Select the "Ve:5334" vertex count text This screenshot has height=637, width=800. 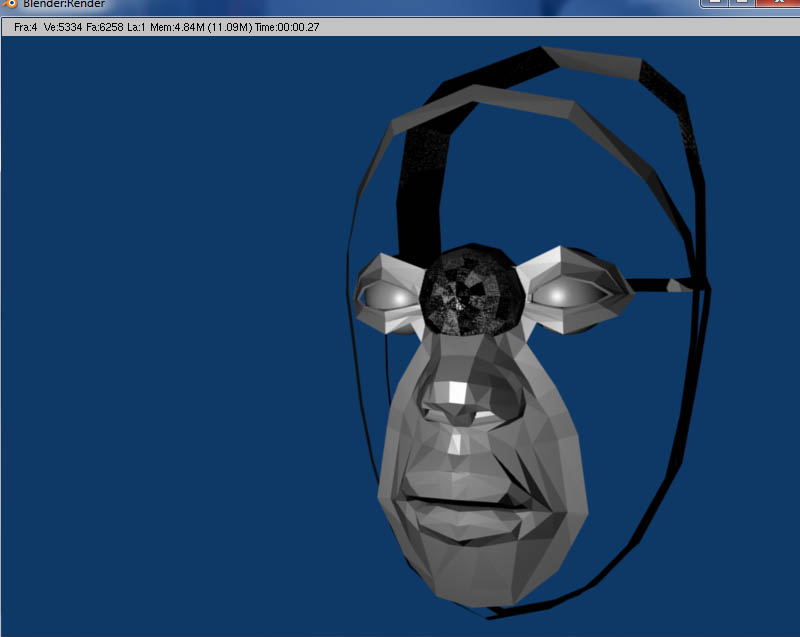(63, 27)
